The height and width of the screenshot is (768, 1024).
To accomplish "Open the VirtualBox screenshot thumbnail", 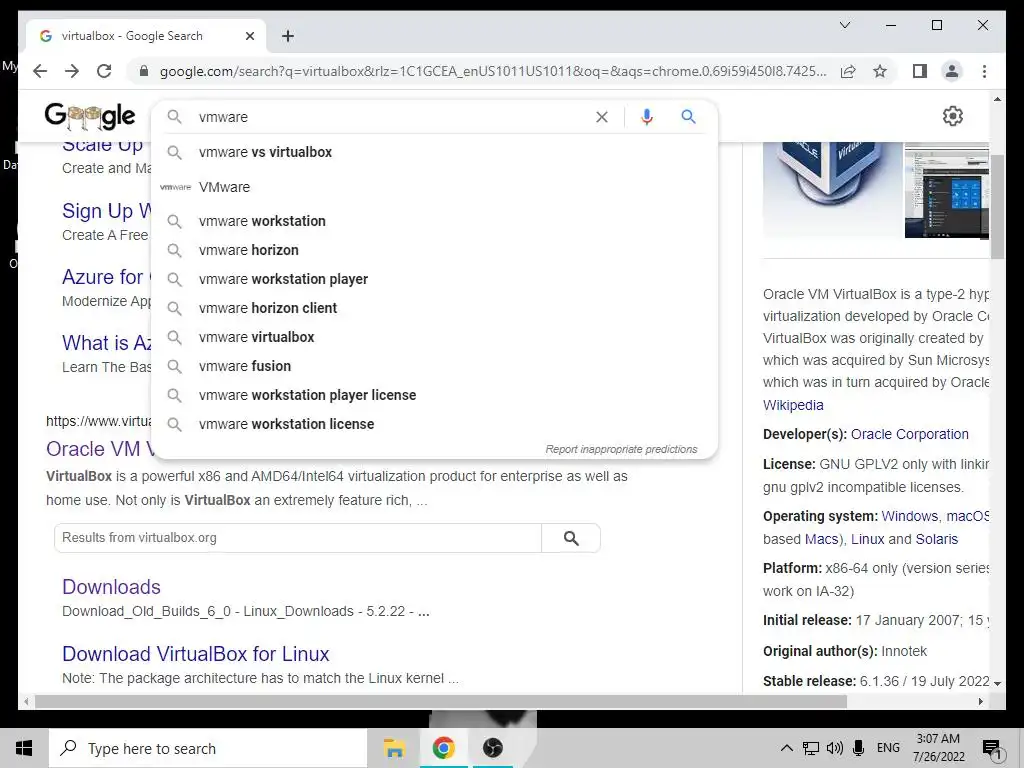I will pyautogui.click(x=946, y=191).
